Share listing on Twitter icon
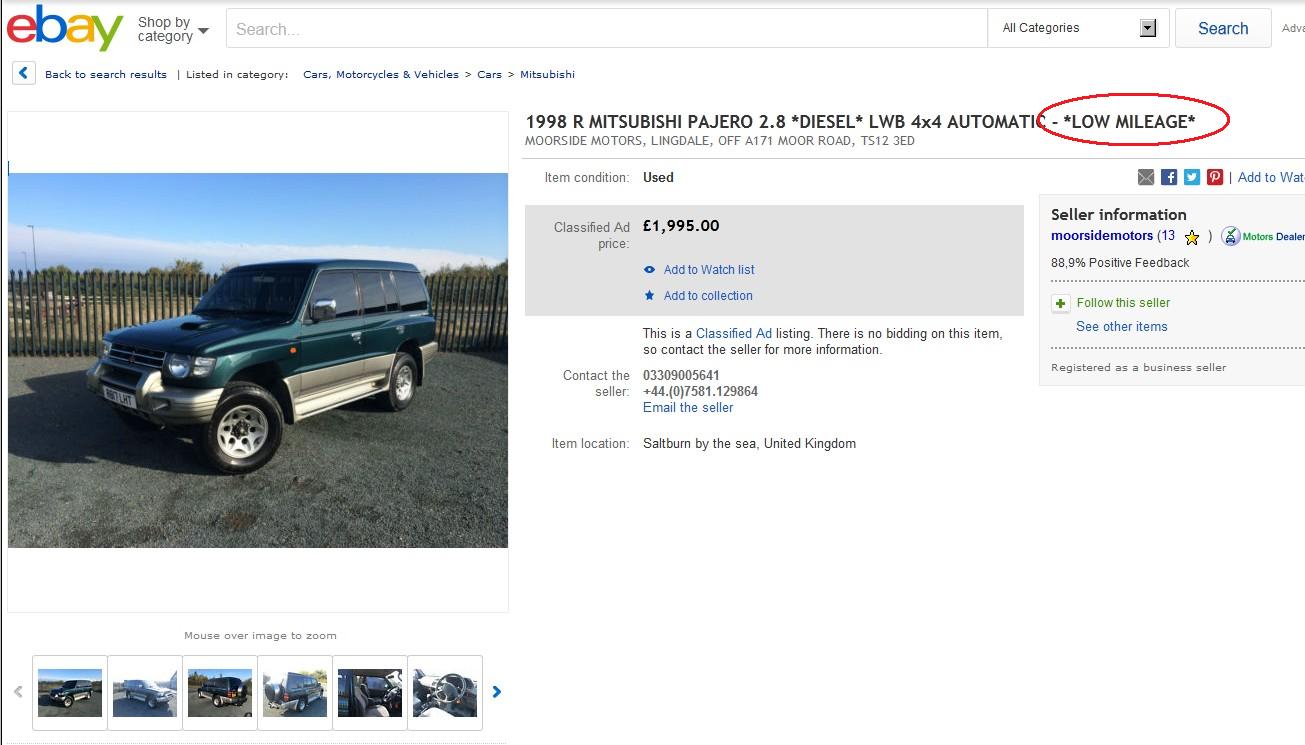 tap(1192, 177)
